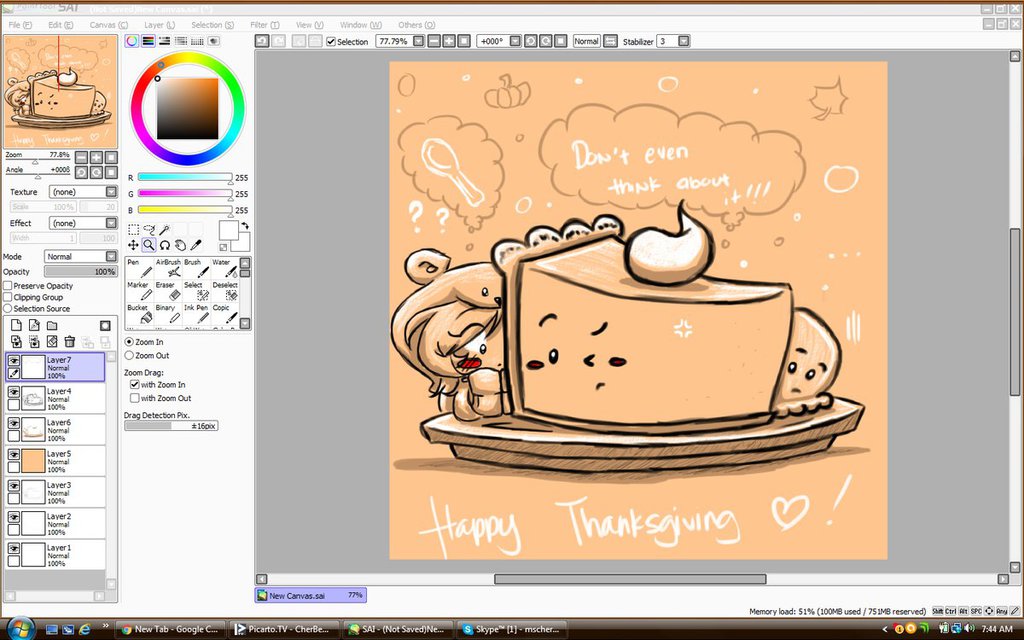Activate the magnifier Zoom tool
The height and width of the screenshot is (640, 1024).
point(149,245)
